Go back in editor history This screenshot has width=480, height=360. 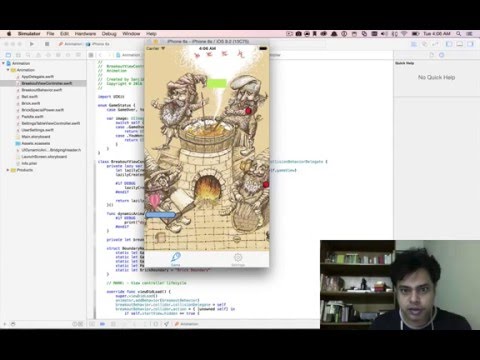click(100, 55)
